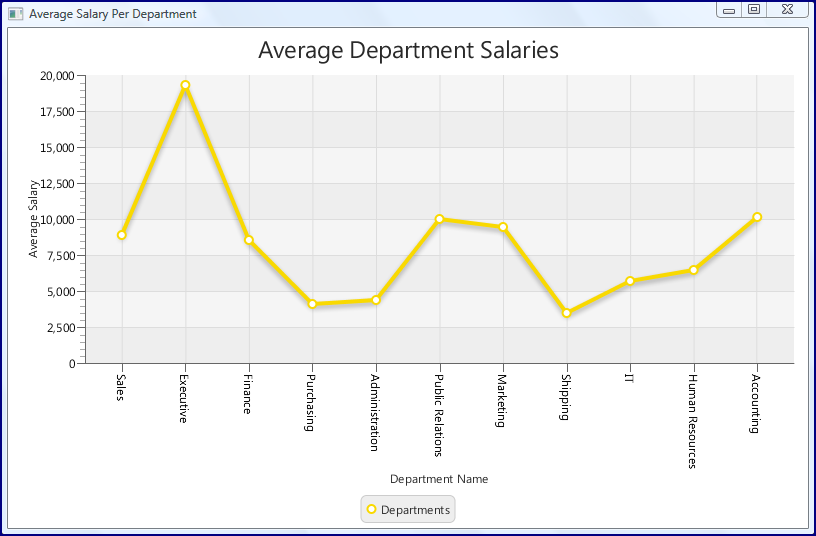The image size is (816, 536).
Task: Click the 7,500 y-axis value
Action: (x=61, y=256)
